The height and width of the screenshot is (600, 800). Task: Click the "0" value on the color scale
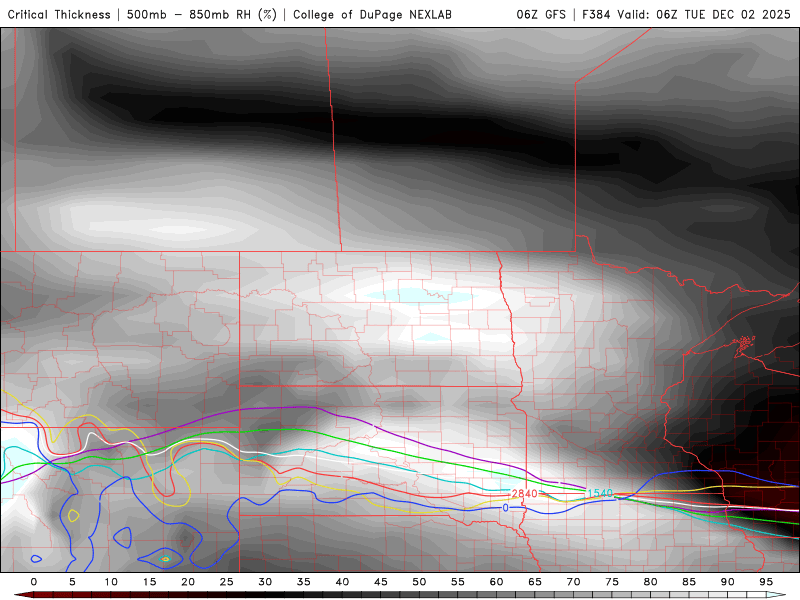click(x=34, y=582)
